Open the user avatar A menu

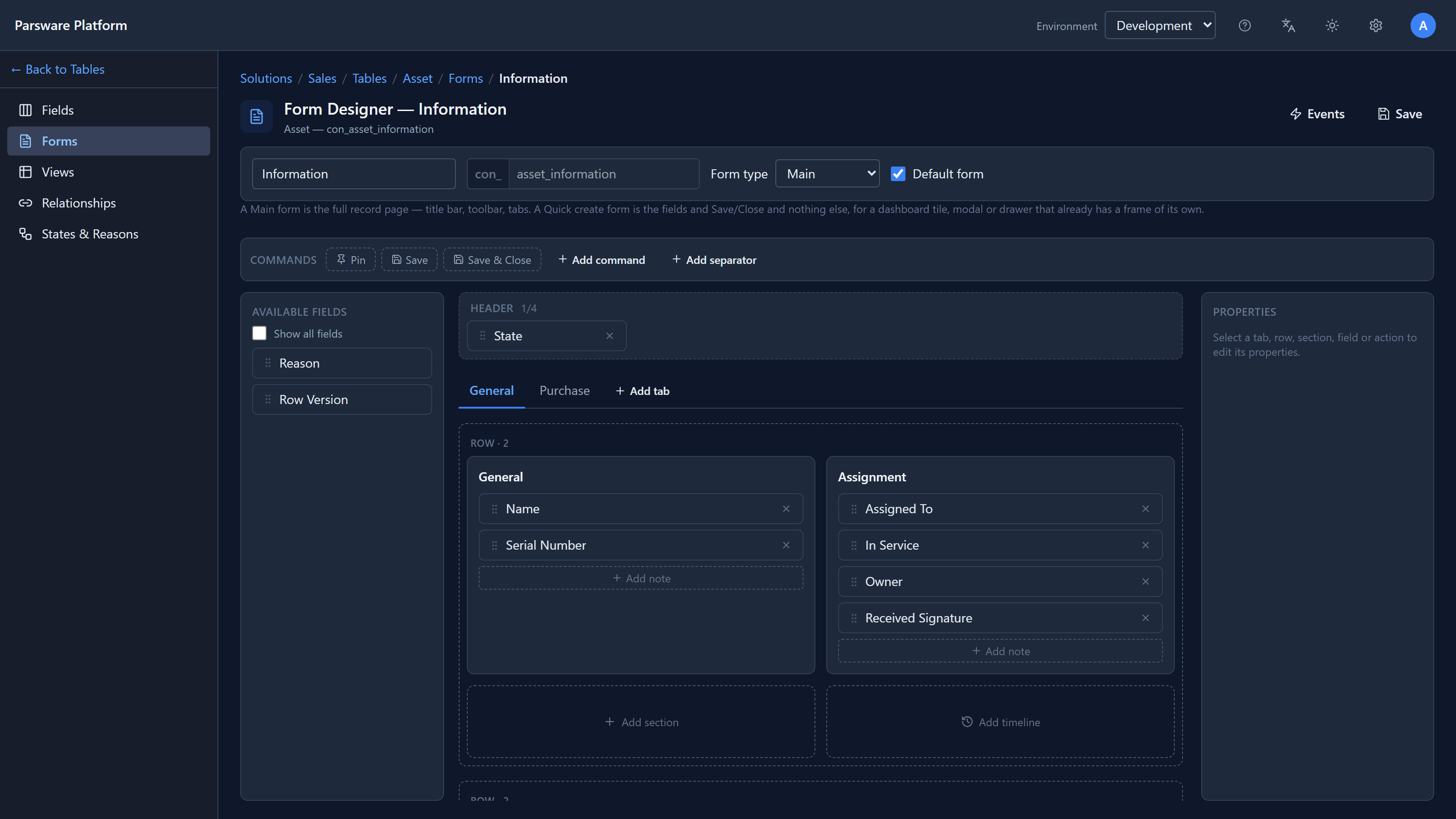pyautogui.click(x=1423, y=25)
